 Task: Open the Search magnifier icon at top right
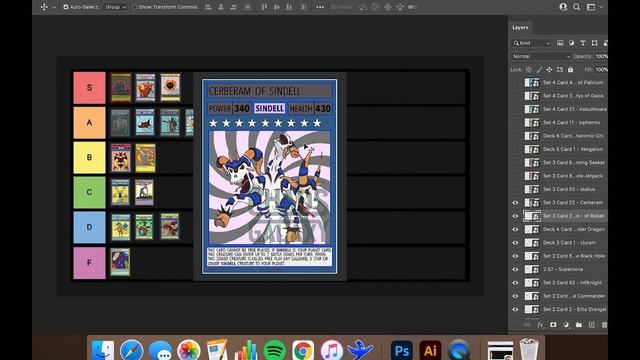577,7
